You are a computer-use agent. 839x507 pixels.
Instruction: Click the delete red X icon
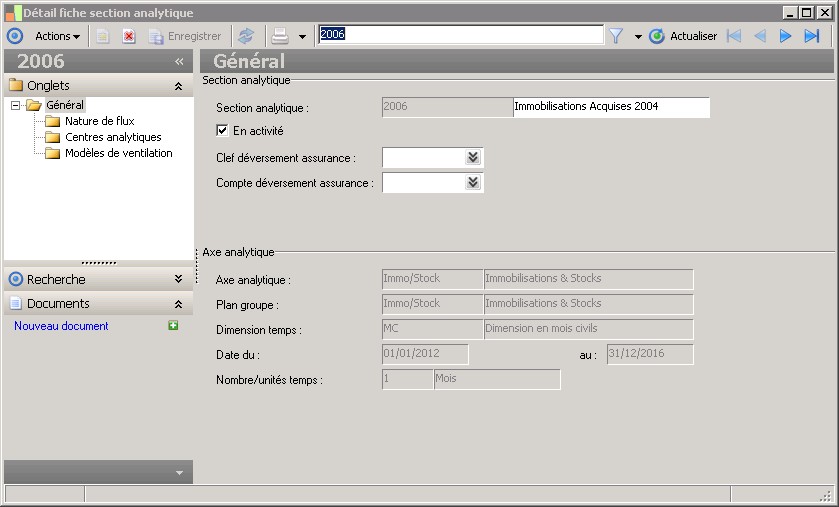tap(129, 36)
